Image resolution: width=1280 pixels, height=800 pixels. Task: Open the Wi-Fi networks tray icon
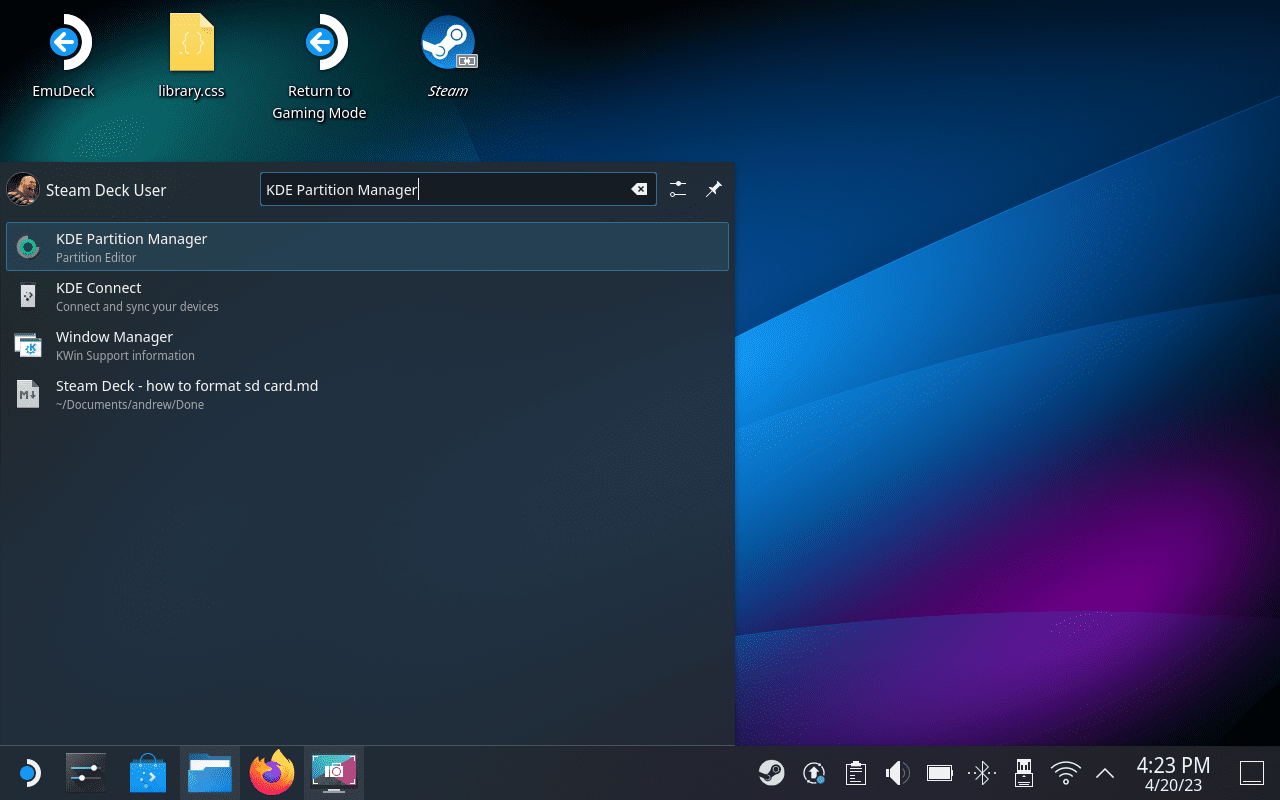coord(1066,772)
